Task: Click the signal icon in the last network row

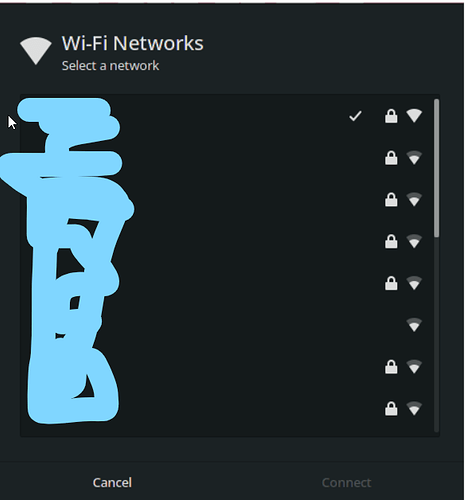Action: (414, 409)
